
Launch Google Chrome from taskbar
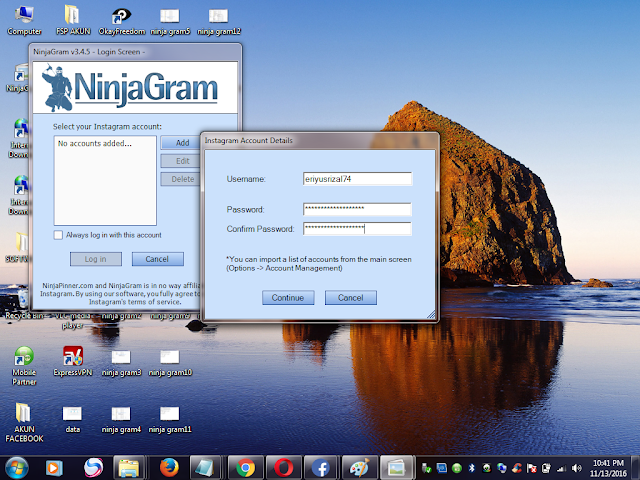pyautogui.click(x=245, y=468)
